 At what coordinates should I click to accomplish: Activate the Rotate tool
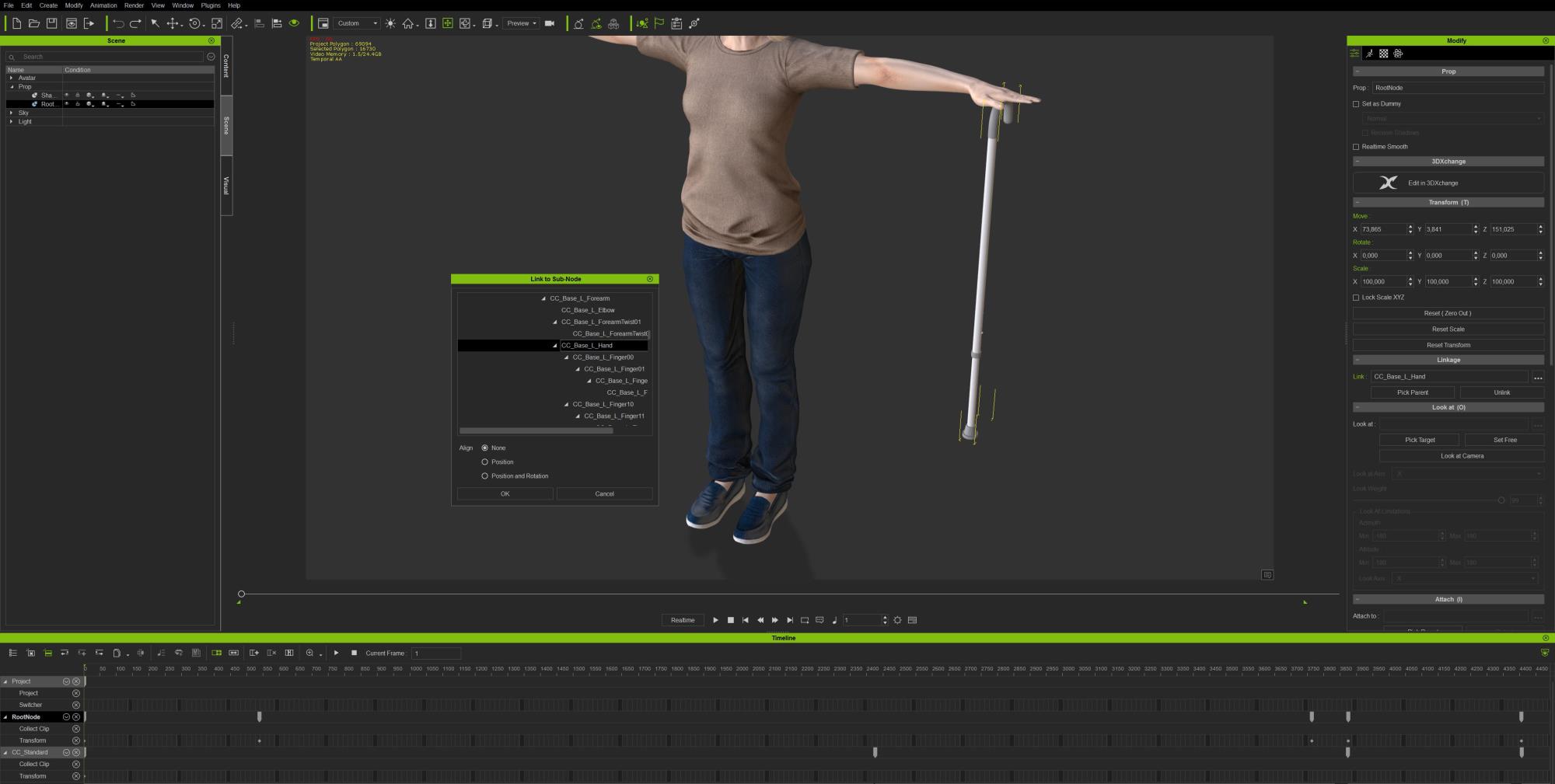click(x=195, y=23)
